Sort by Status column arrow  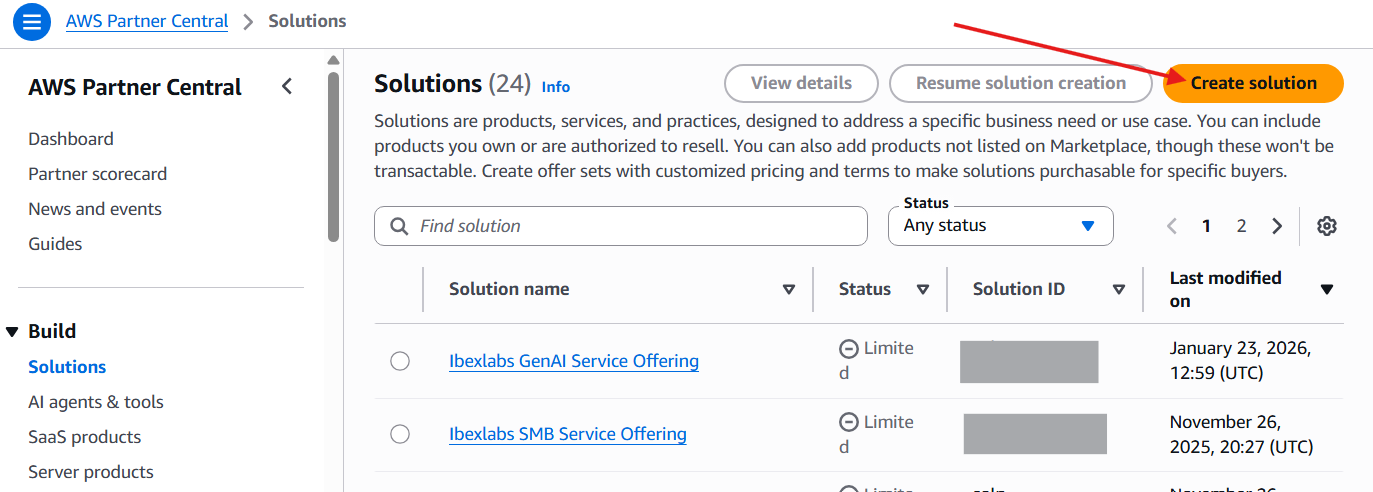923,289
